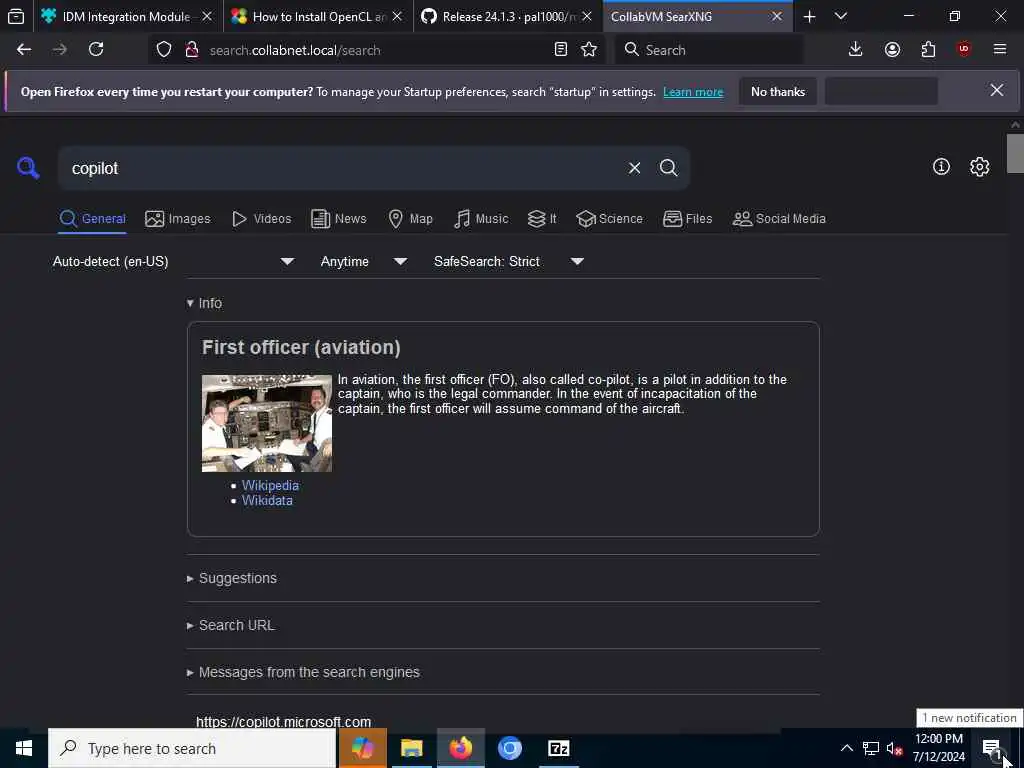
Task: Go back with the browser back arrow
Action: click(x=24, y=50)
